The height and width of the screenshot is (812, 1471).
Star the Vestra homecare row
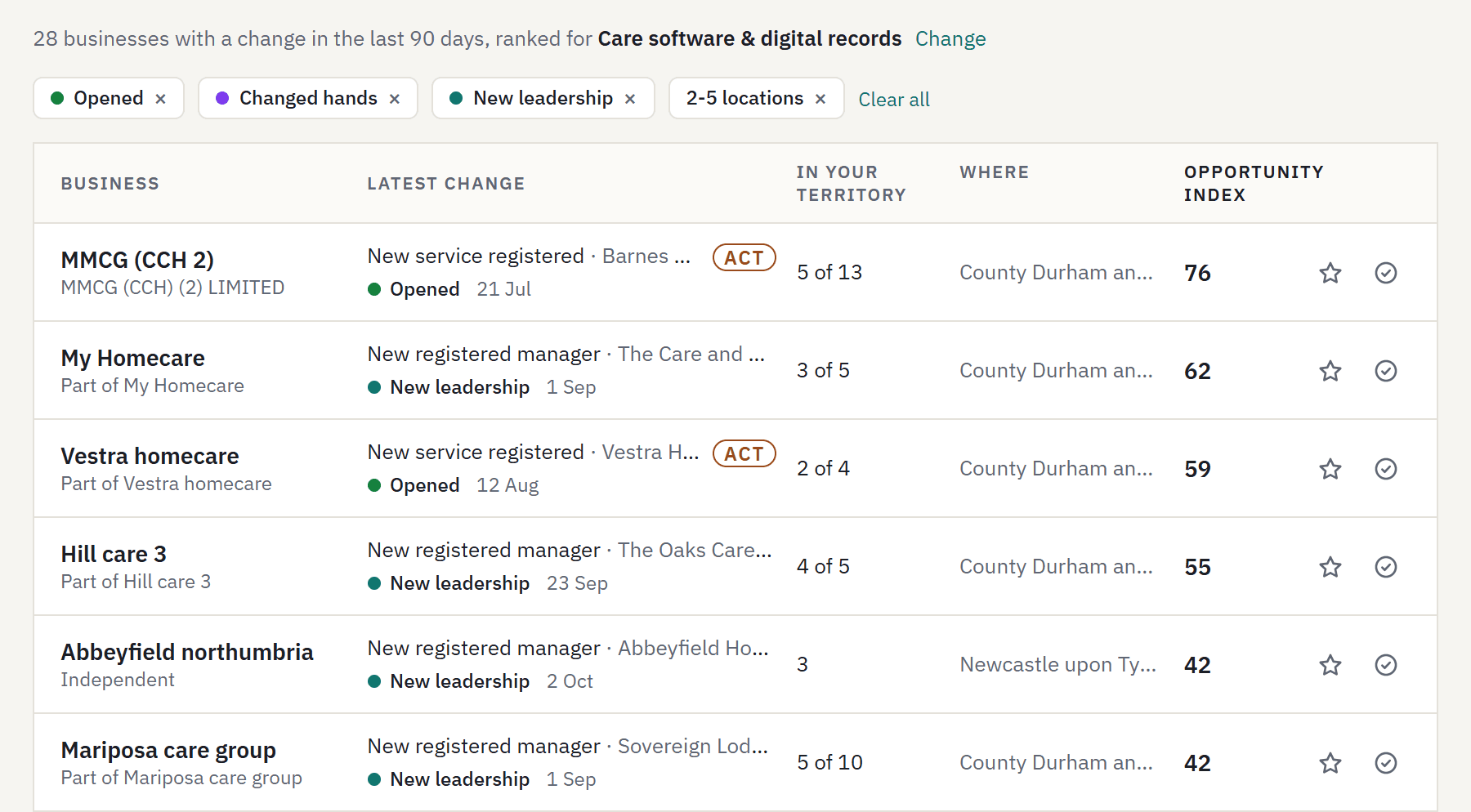click(x=1330, y=469)
